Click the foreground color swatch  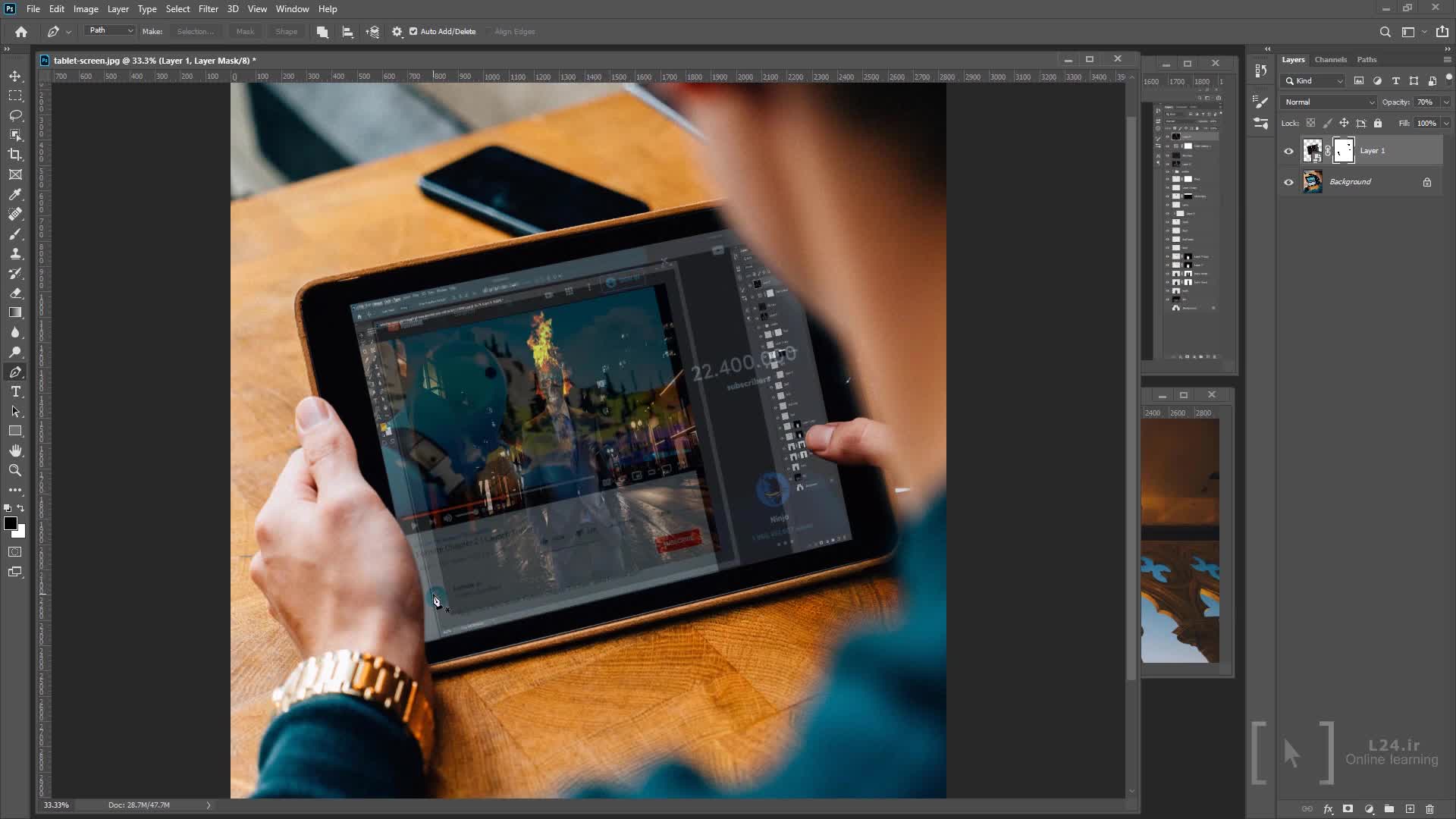tap(11, 523)
